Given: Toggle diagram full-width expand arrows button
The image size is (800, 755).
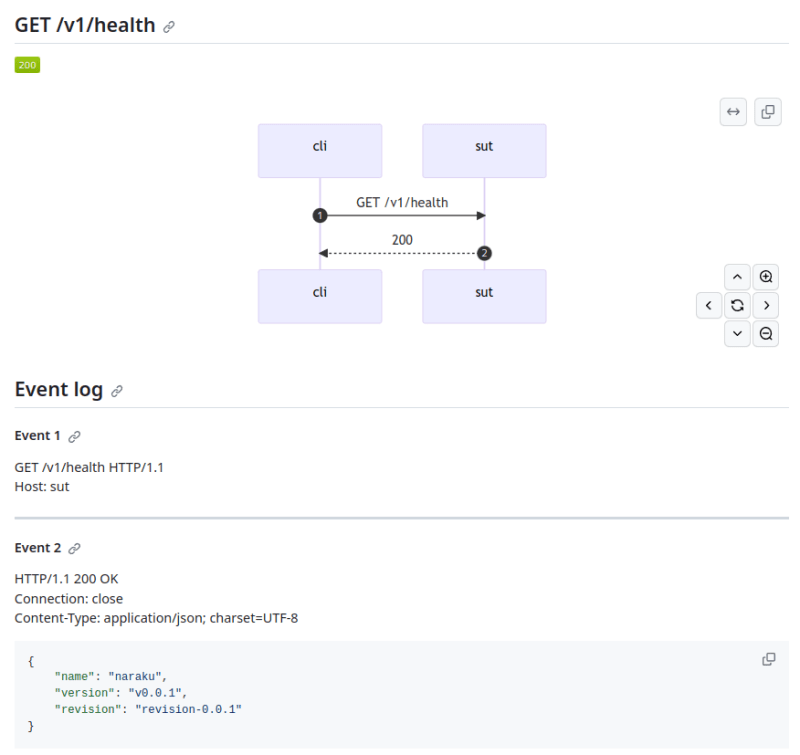Looking at the screenshot, I should tap(733, 112).
